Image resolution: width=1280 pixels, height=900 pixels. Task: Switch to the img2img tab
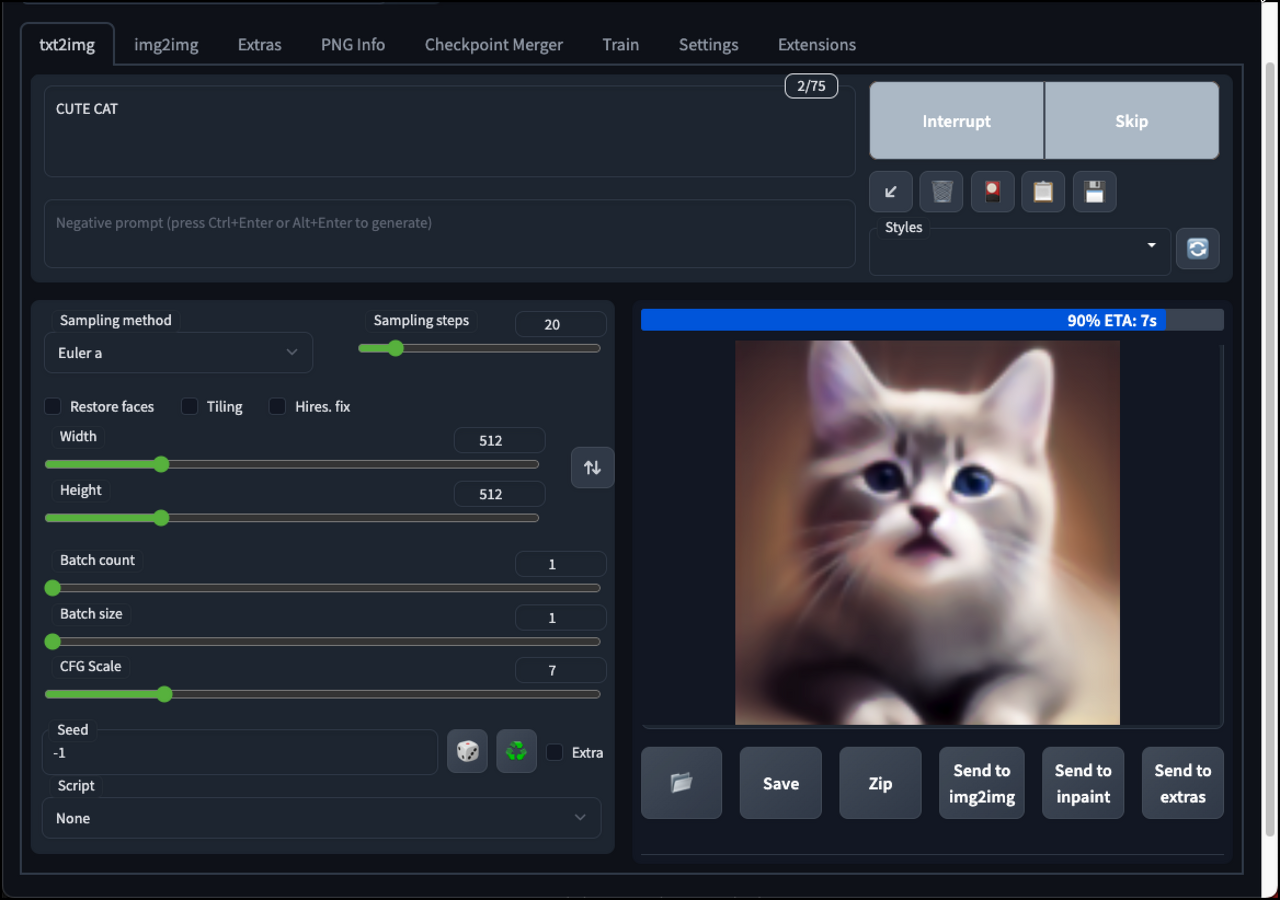(166, 44)
